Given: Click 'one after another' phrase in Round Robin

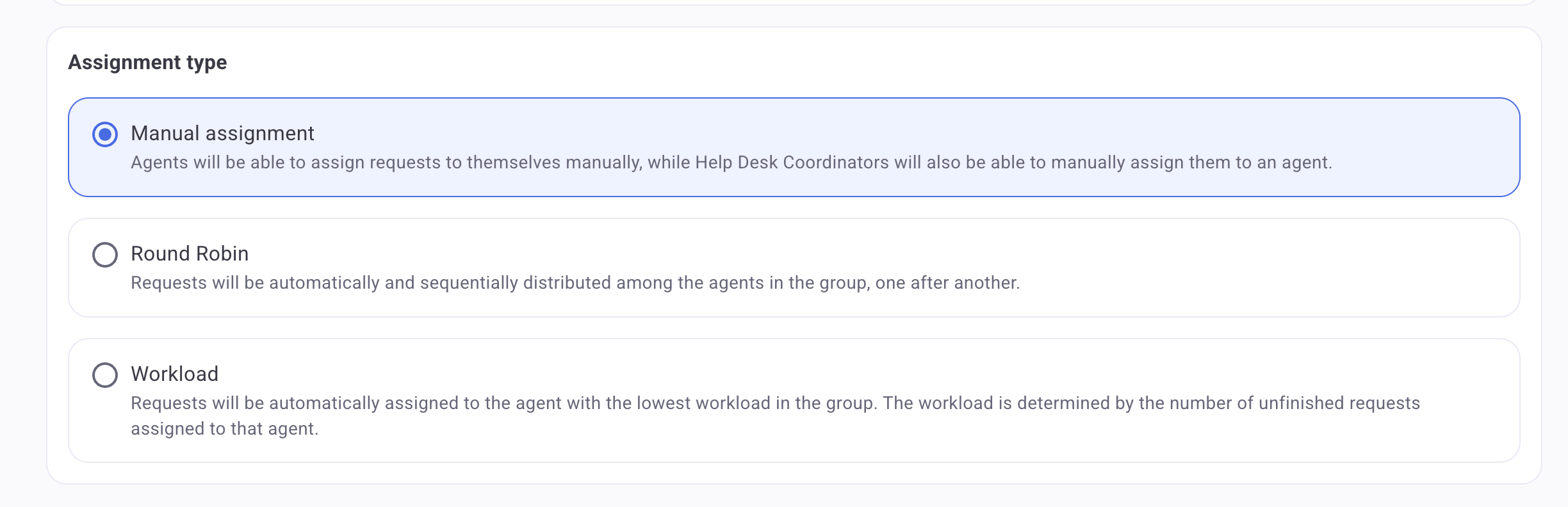Looking at the screenshot, I should [x=947, y=283].
